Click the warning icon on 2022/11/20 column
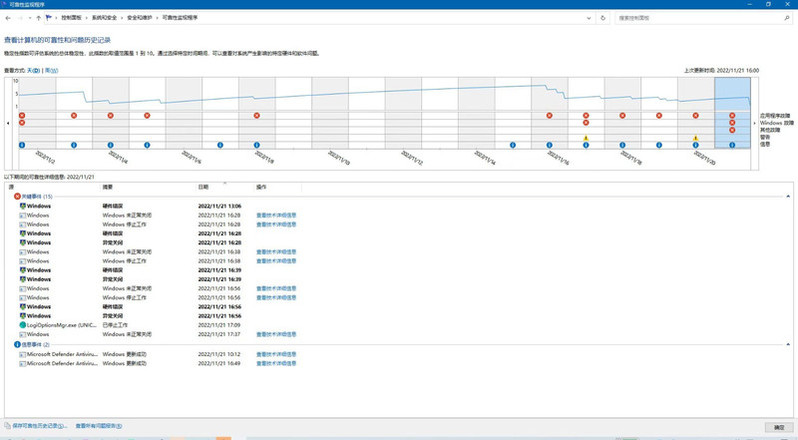Image resolution: width=798 pixels, height=440 pixels. [x=696, y=138]
